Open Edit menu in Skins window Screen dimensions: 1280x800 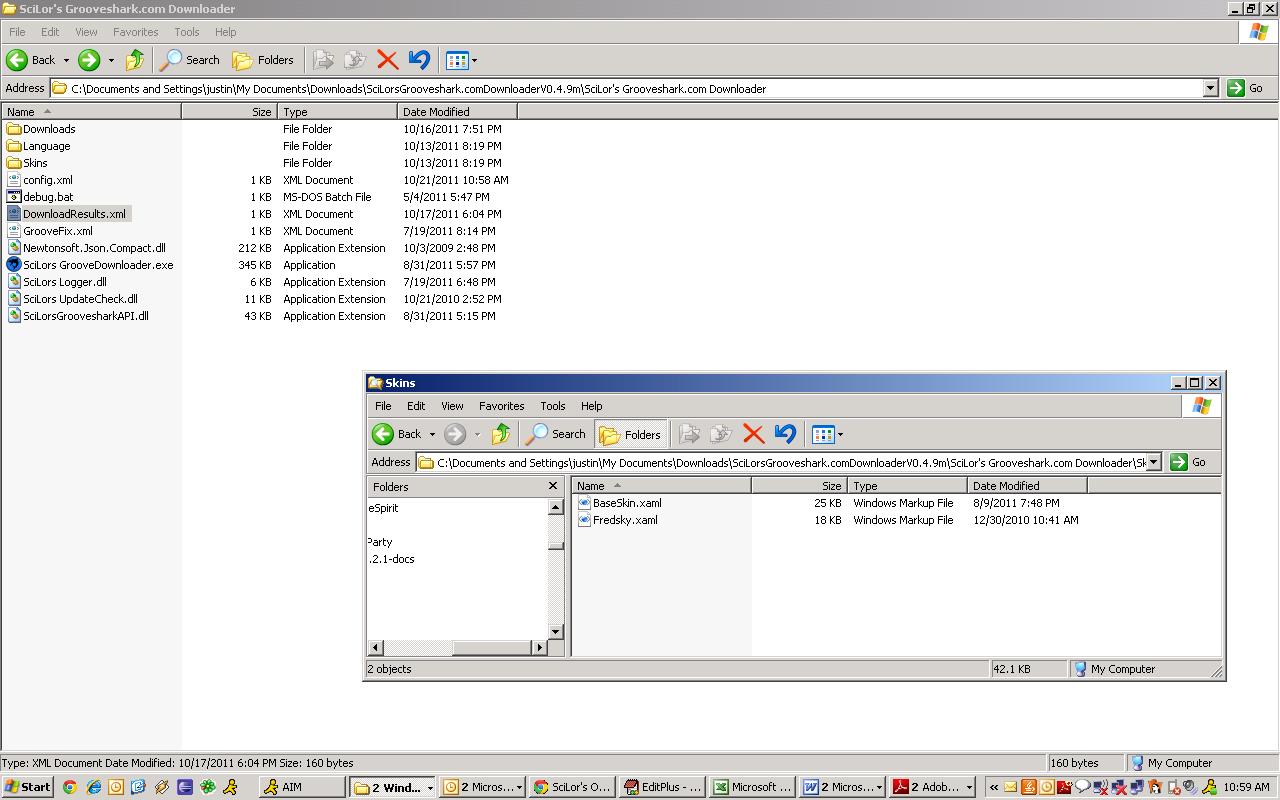click(416, 406)
